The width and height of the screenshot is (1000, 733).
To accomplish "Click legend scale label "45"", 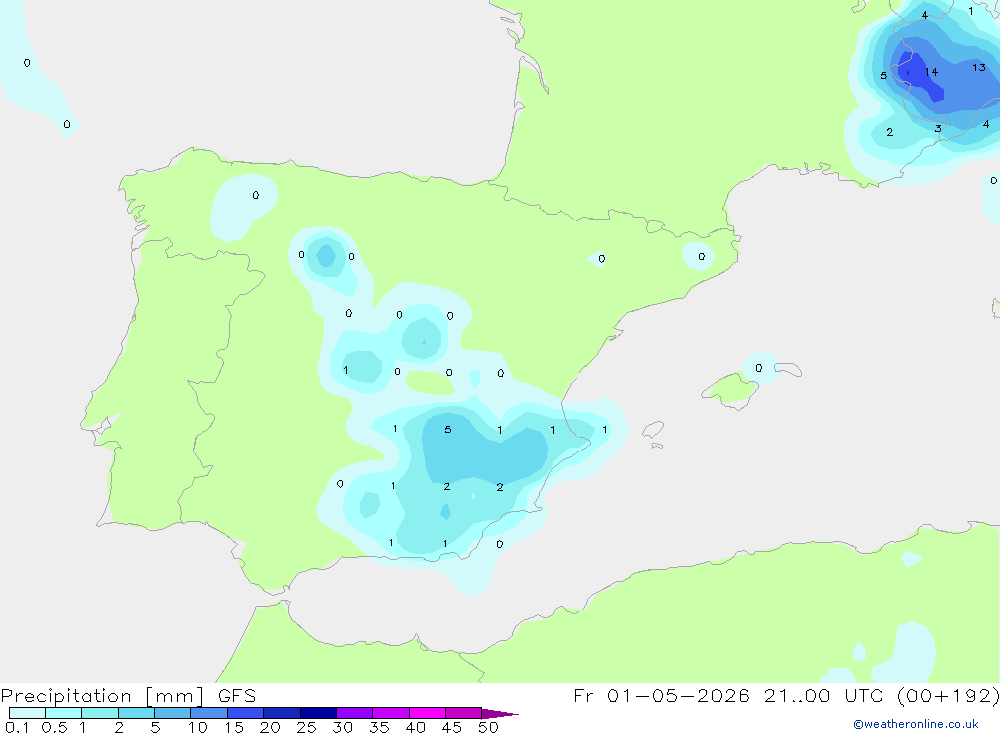I will click(x=452, y=727).
